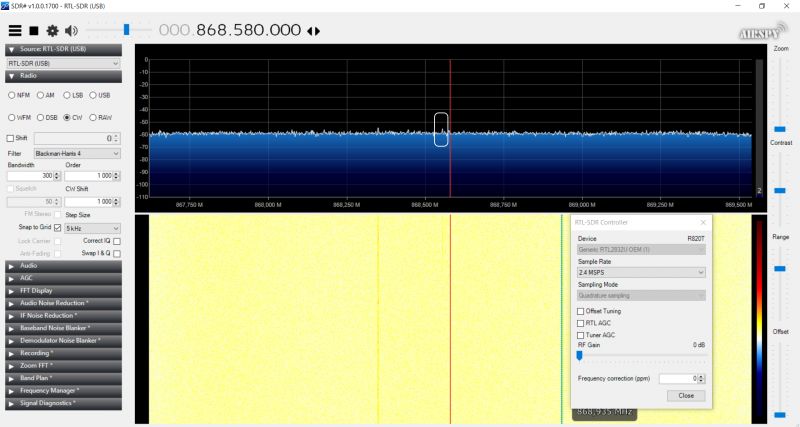This screenshot has width=800, height=427.
Task: Mute audio with the speaker icon
Action: click(x=71, y=31)
